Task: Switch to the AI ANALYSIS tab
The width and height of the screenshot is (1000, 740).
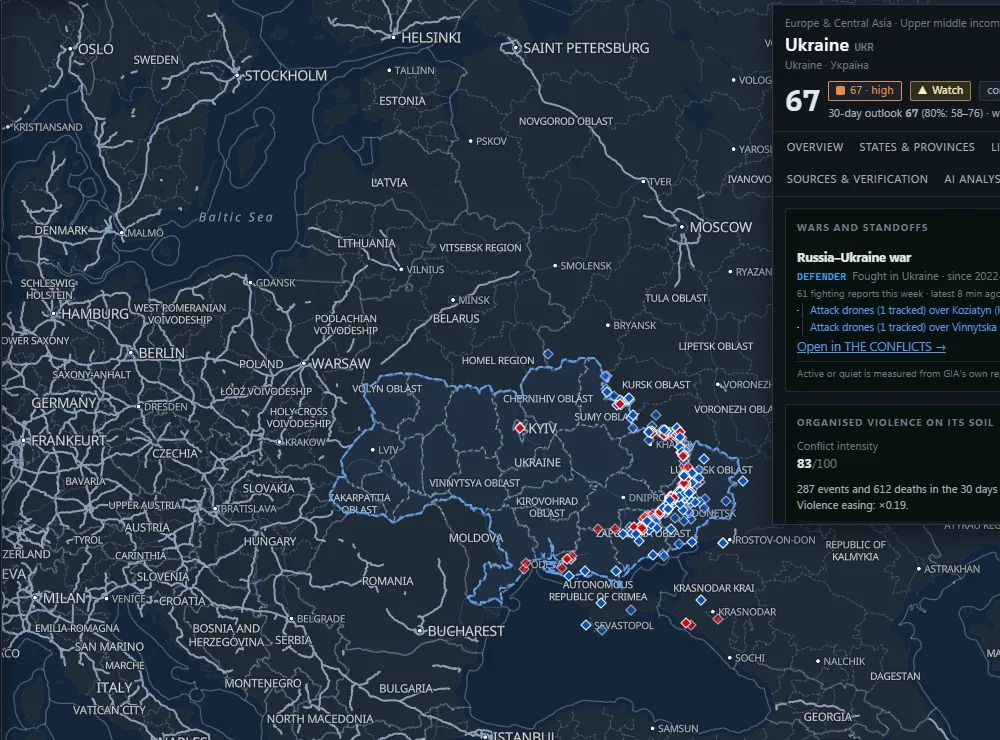Action: tap(972, 179)
